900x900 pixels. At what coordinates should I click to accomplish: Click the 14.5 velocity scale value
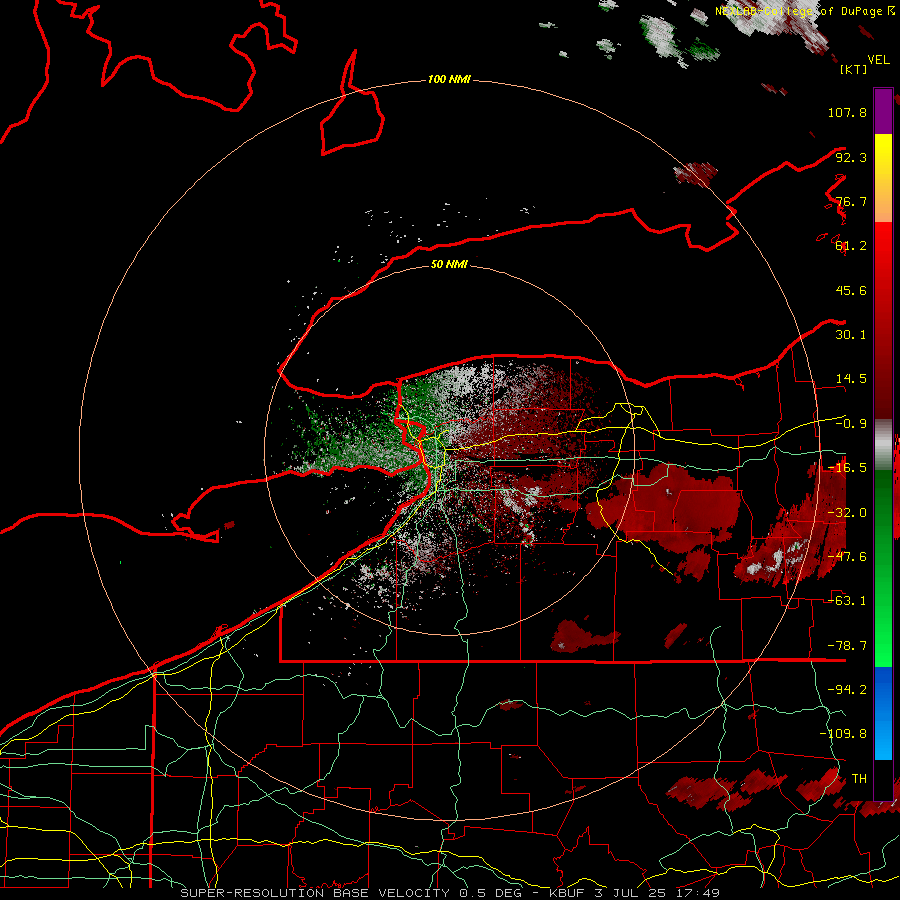pos(851,379)
